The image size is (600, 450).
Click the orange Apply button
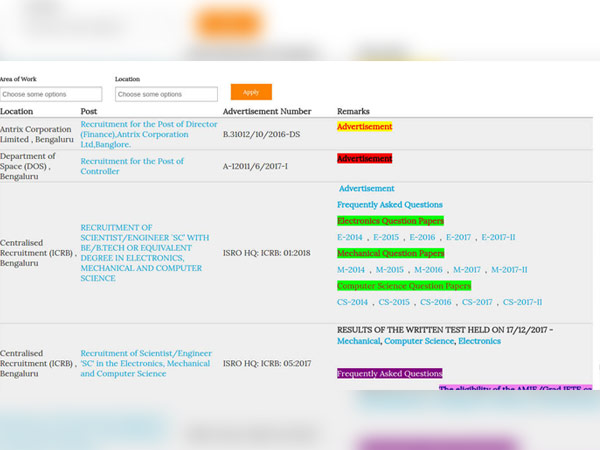251,92
